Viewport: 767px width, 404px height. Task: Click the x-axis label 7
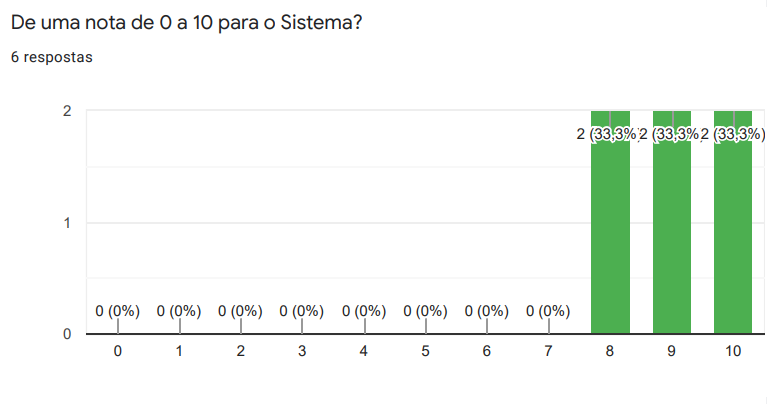[x=548, y=351]
